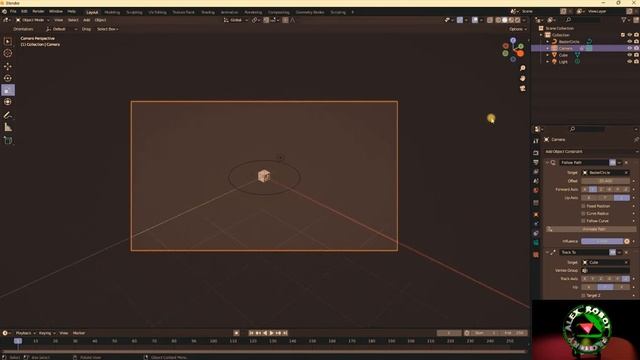Open the Add Object Constraint dropdown
This screenshot has width=640, height=360.
point(591,151)
